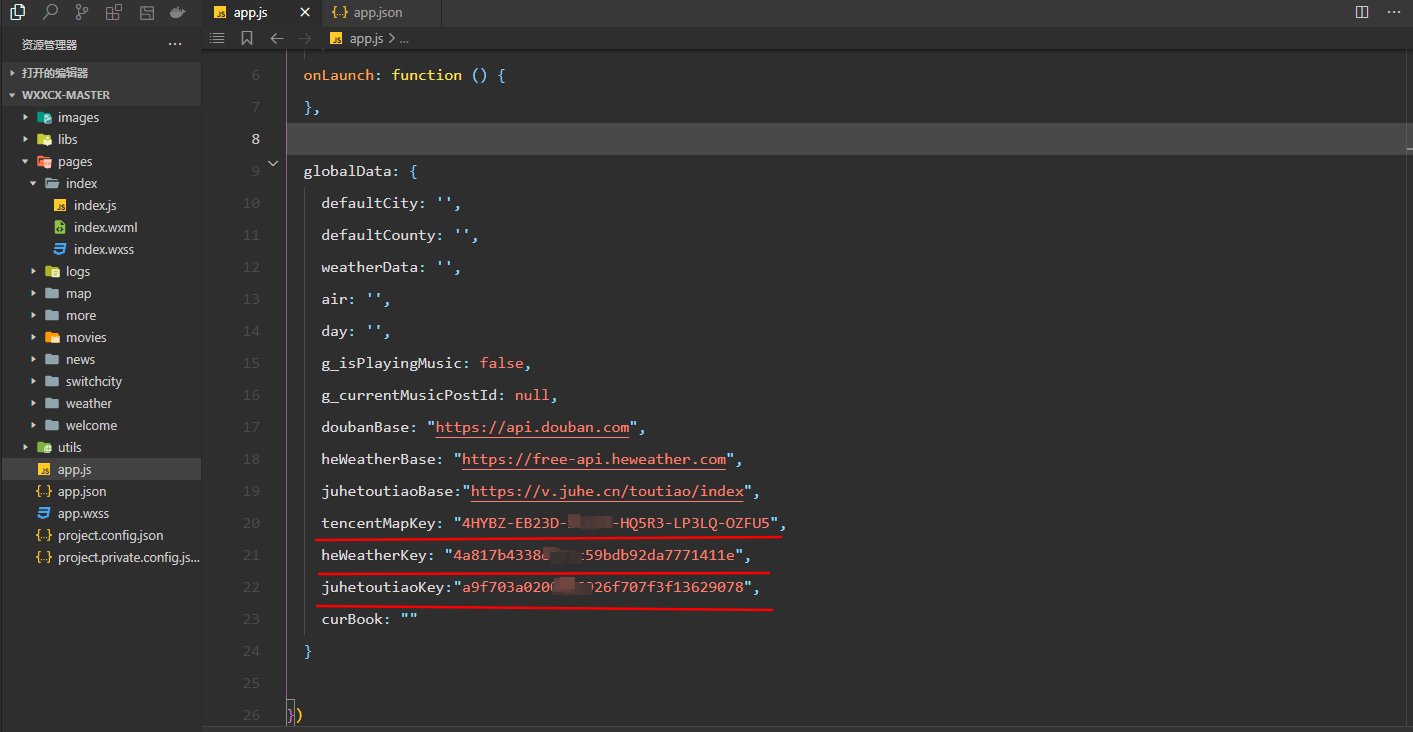
Task: Click the https://v.juhe.cn/toutiao/index link
Action: pyautogui.click(x=608, y=491)
